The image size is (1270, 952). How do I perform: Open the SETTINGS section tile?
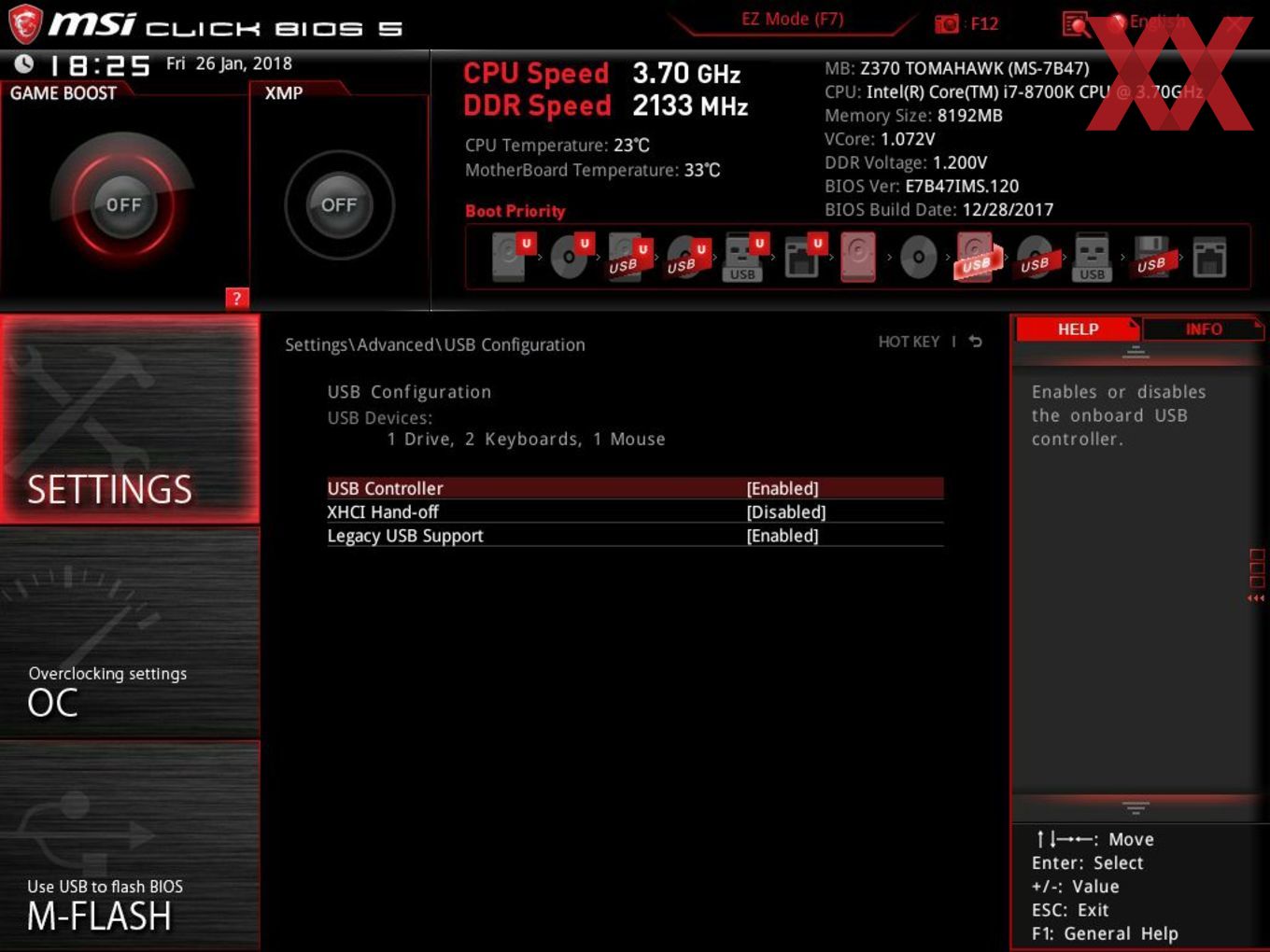[x=130, y=419]
